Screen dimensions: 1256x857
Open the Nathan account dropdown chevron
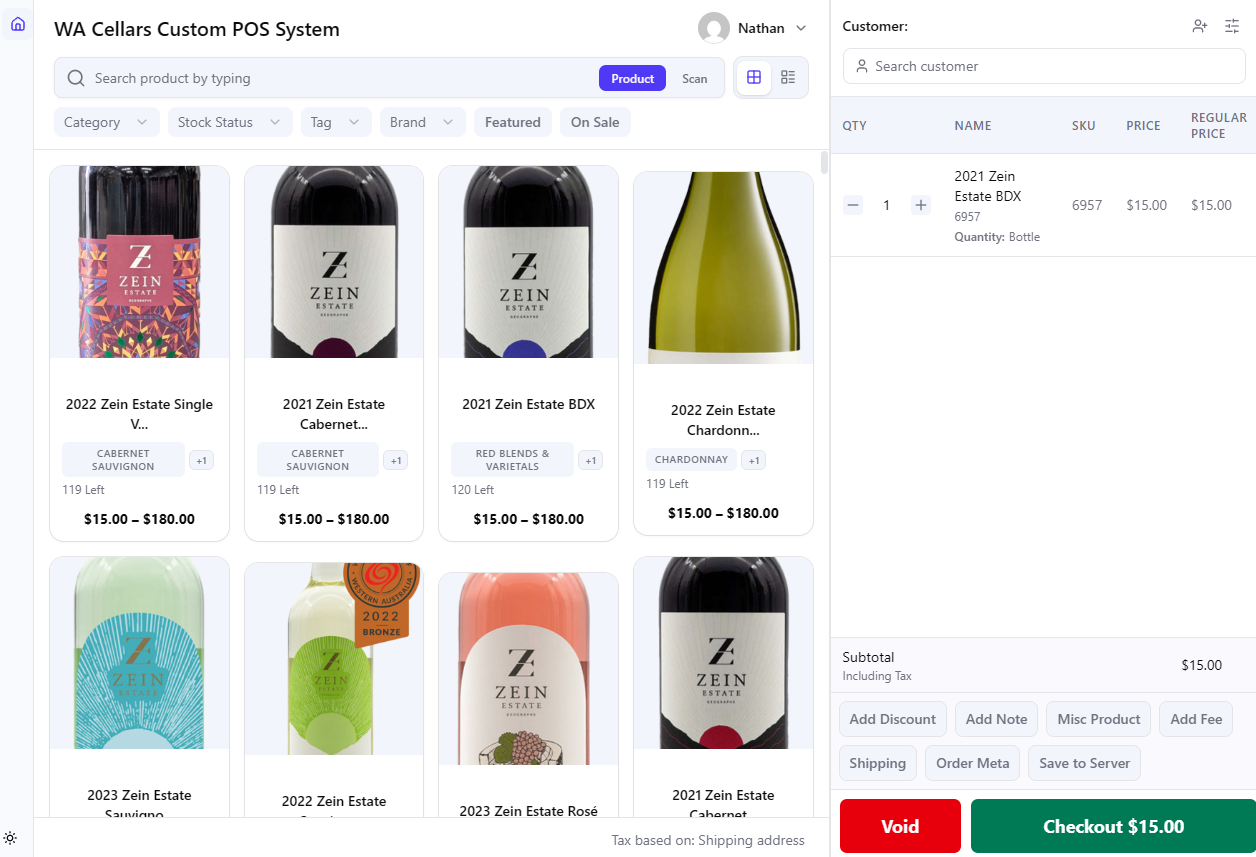coord(801,28)
